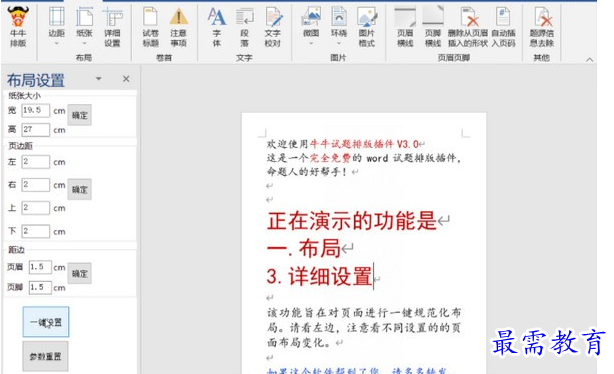Expand the 微图 dropdown arrow
Image resolution: width=614 pixels, height=374 pixels.
(311, 43)
